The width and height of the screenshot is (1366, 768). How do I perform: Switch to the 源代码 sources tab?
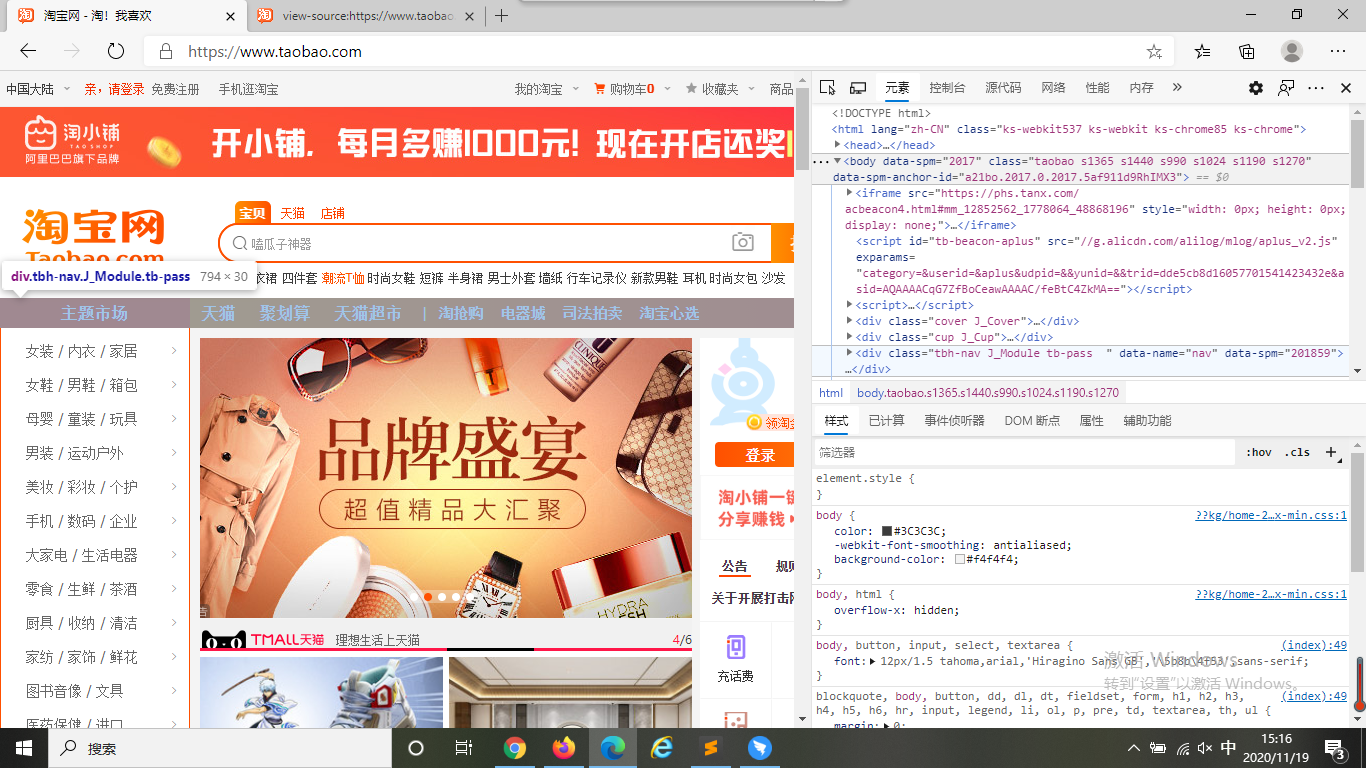pyautogui.click(x=1003, y=88)
